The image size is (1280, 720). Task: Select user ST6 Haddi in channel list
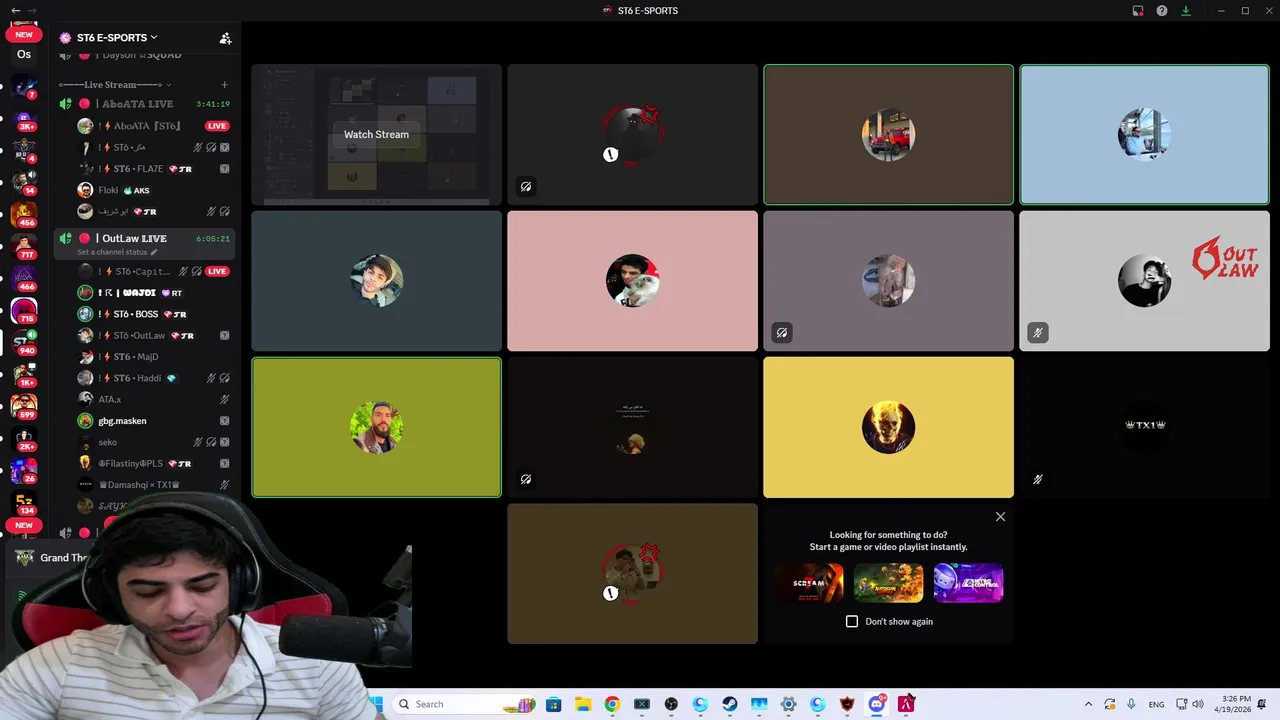click(154, 378)
